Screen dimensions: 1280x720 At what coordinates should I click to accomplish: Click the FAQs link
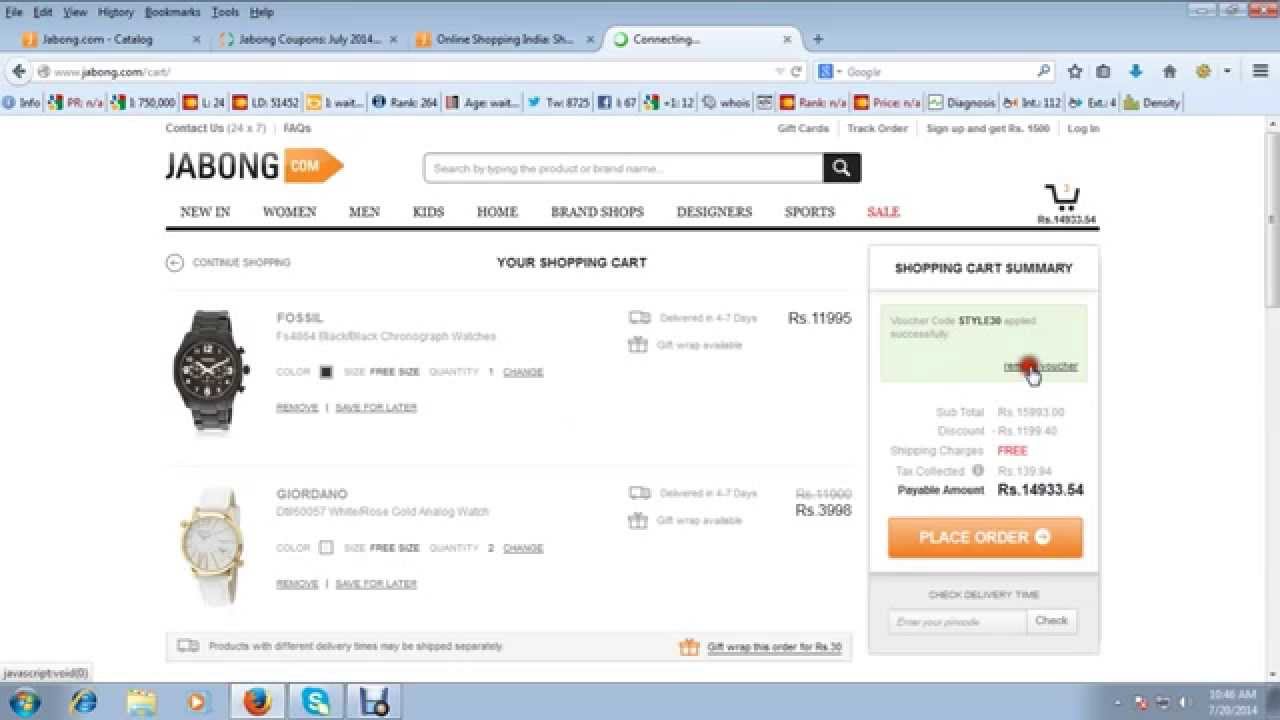tap(297, 128)
